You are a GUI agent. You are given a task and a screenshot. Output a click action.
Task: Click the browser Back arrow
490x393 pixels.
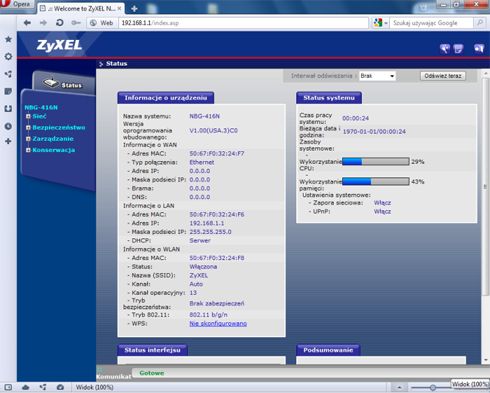coord(27,23)
